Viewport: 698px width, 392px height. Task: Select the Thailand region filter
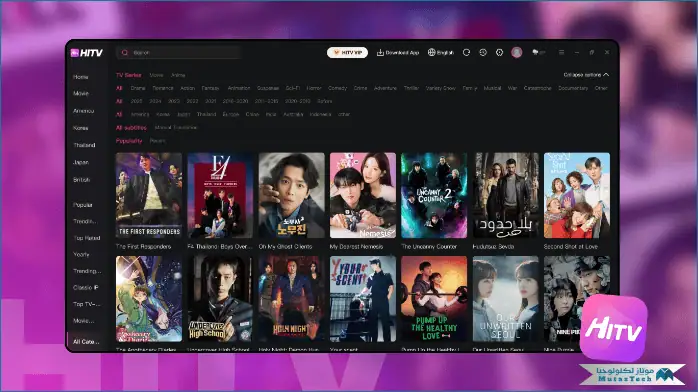click(x=207, y=114)
